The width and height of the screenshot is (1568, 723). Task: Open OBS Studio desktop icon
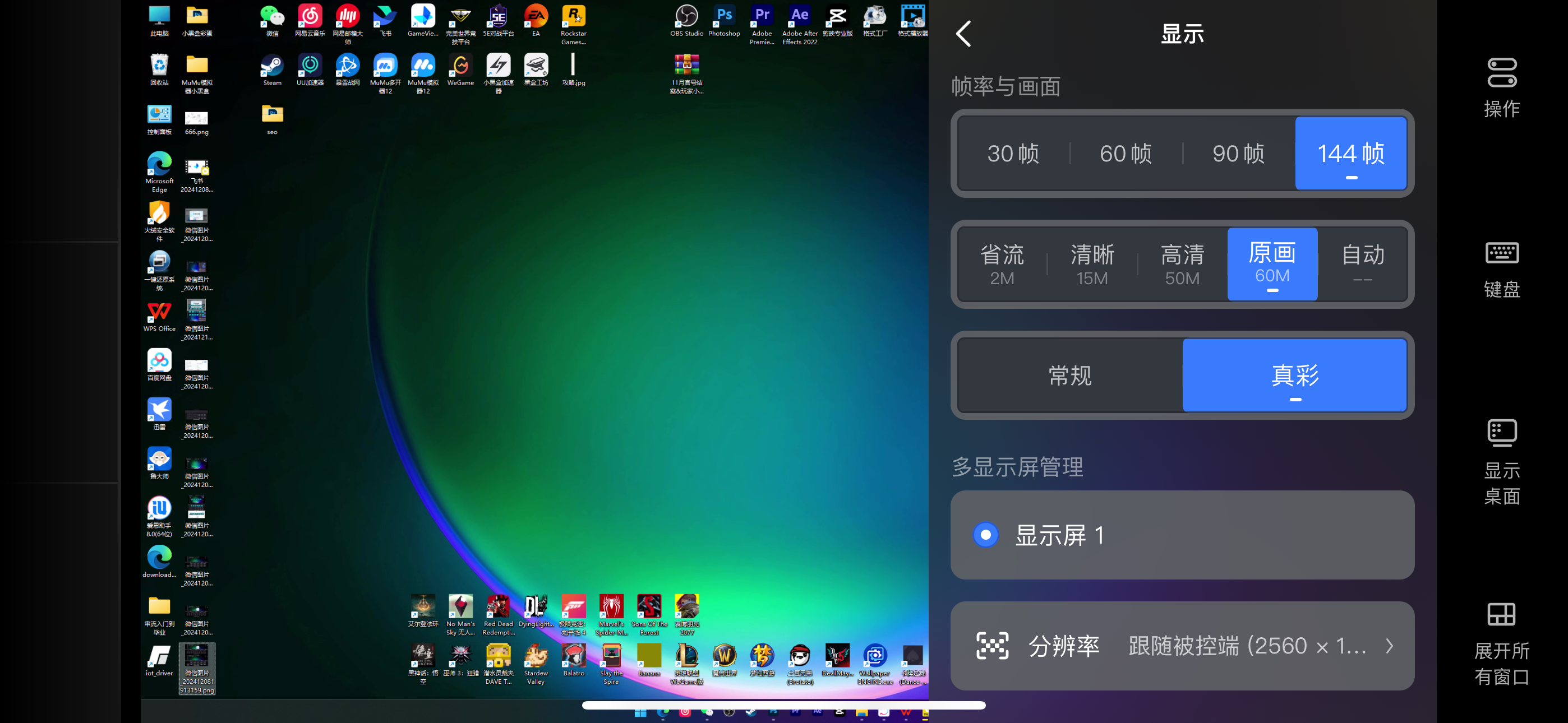tap(686, 21)
